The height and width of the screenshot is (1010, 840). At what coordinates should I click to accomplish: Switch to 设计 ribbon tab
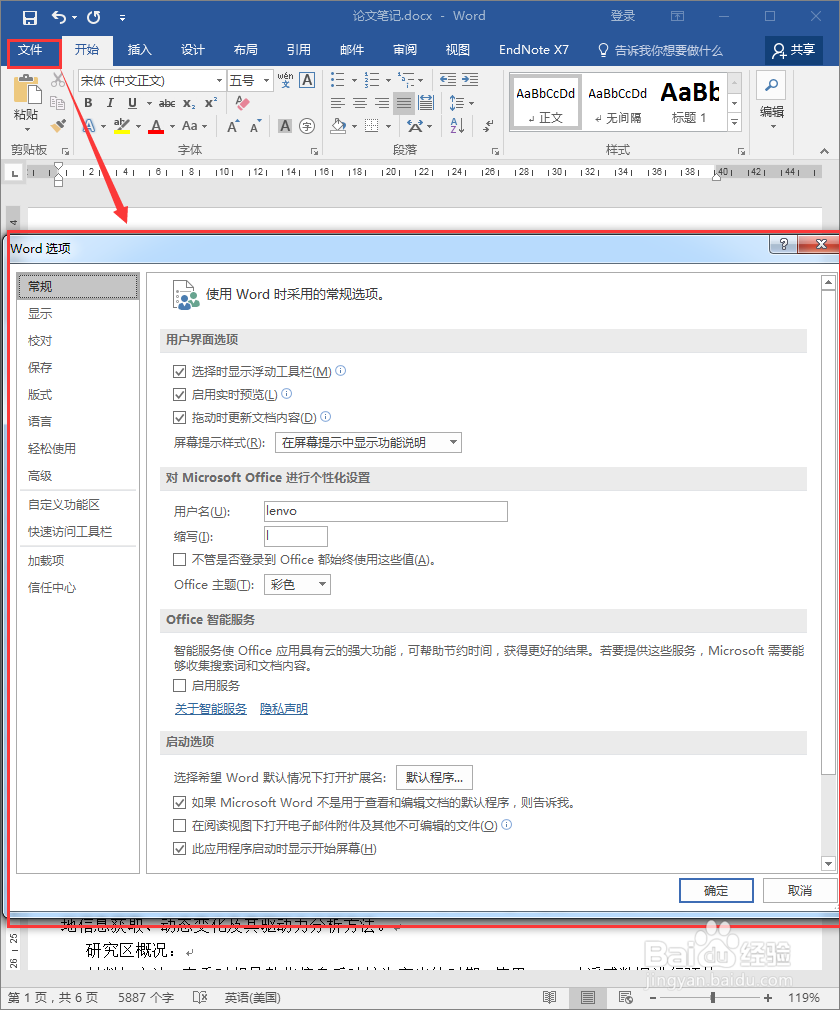pyautogui.click(x=192, y=50)
